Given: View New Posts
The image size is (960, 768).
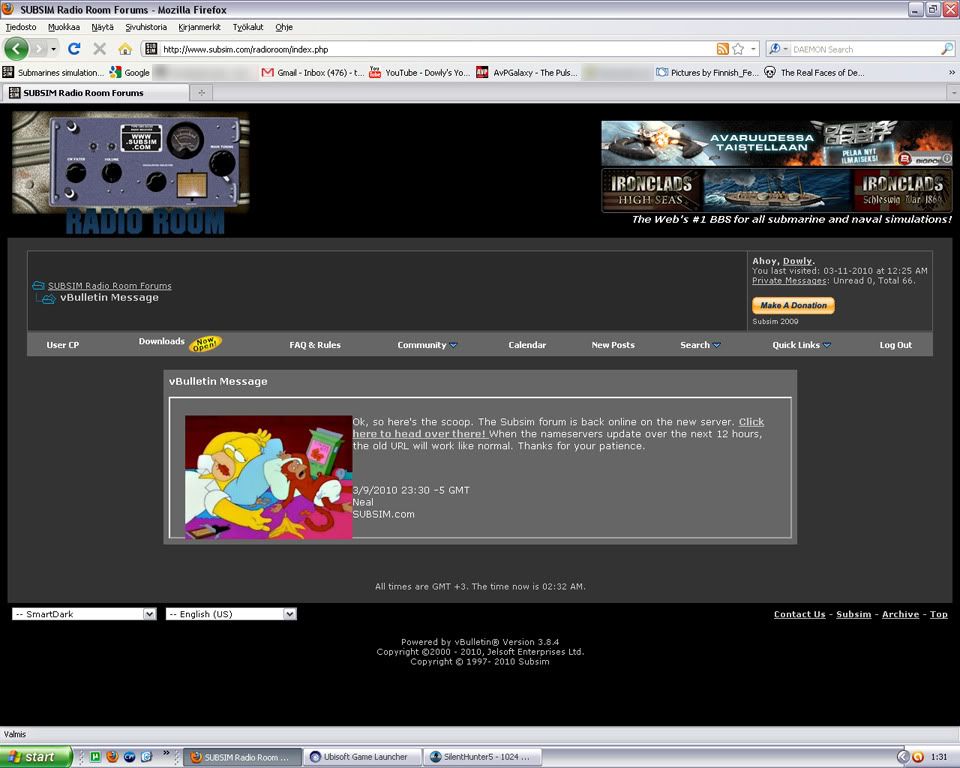Looking at the screenshot, I should [613, 345].
